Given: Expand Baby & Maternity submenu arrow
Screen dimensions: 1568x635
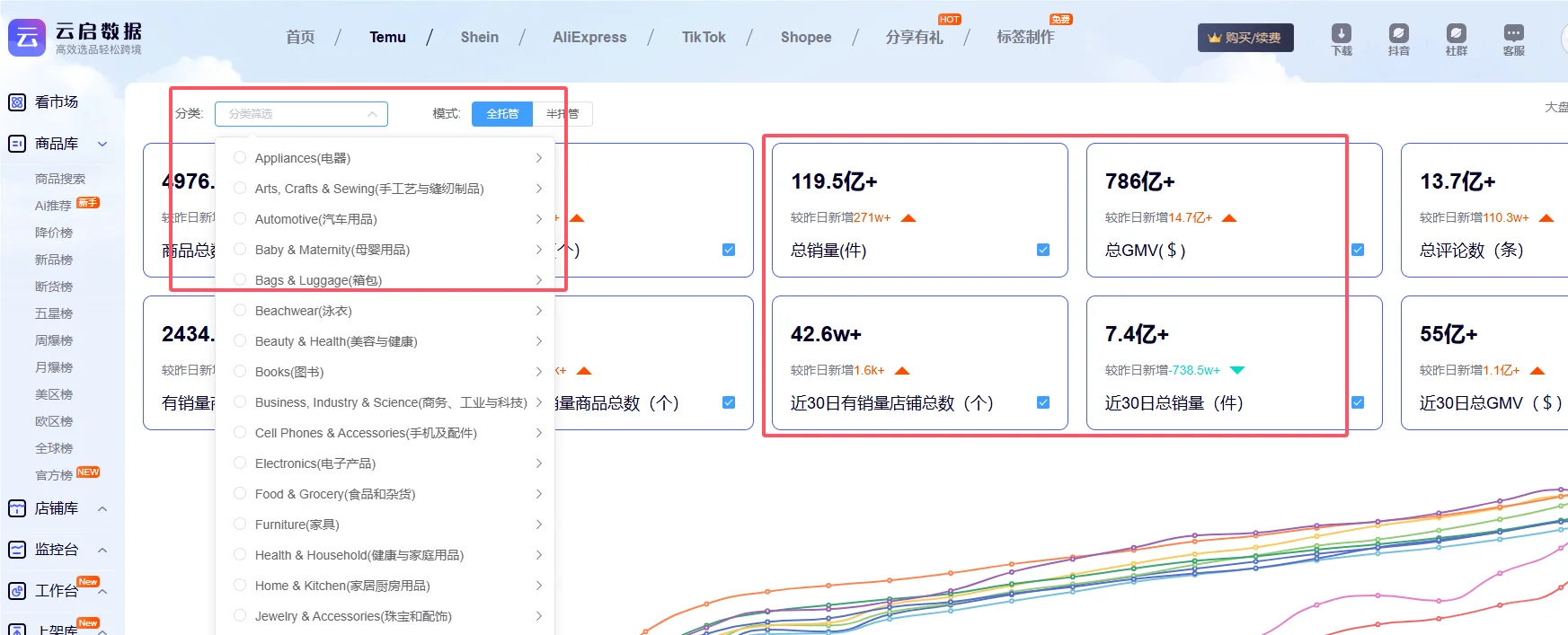Looking at the screenshot, I should coord(539,250).
